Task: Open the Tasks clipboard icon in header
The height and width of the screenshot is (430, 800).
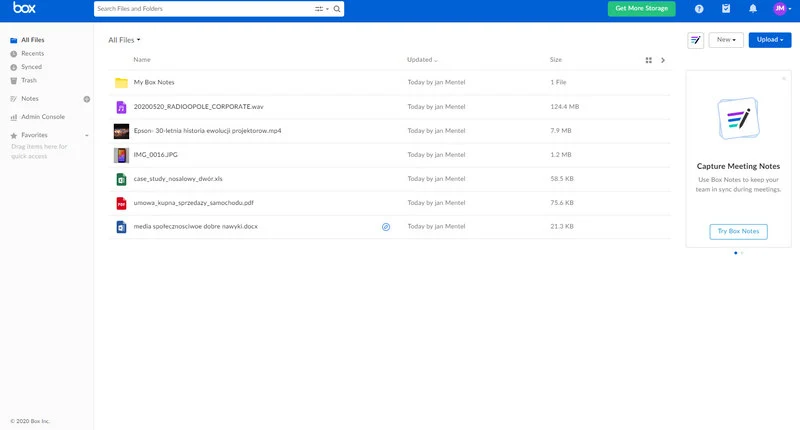Action: (726, 9)
